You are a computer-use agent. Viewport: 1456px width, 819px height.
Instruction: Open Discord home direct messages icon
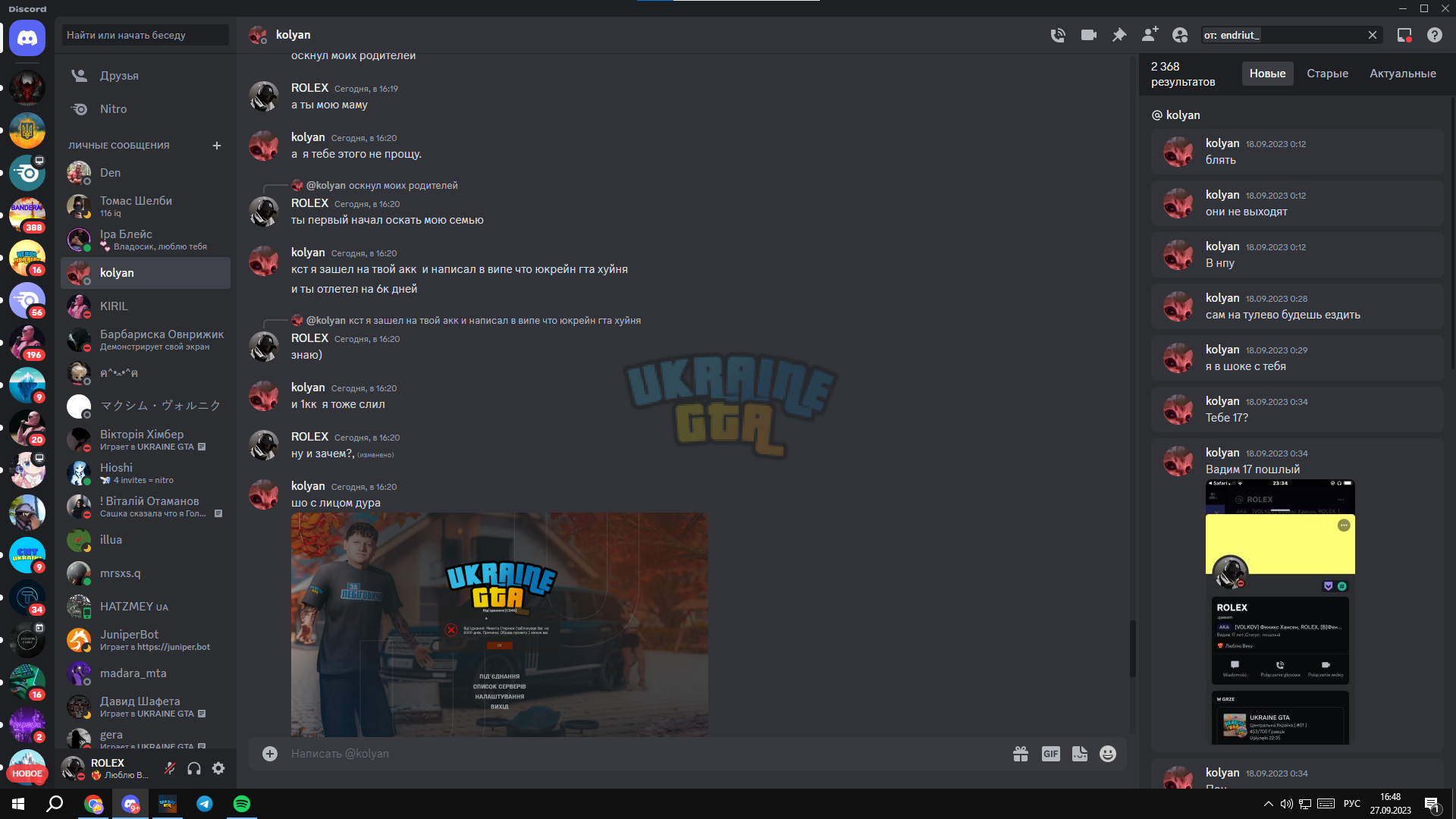(27, 37)
